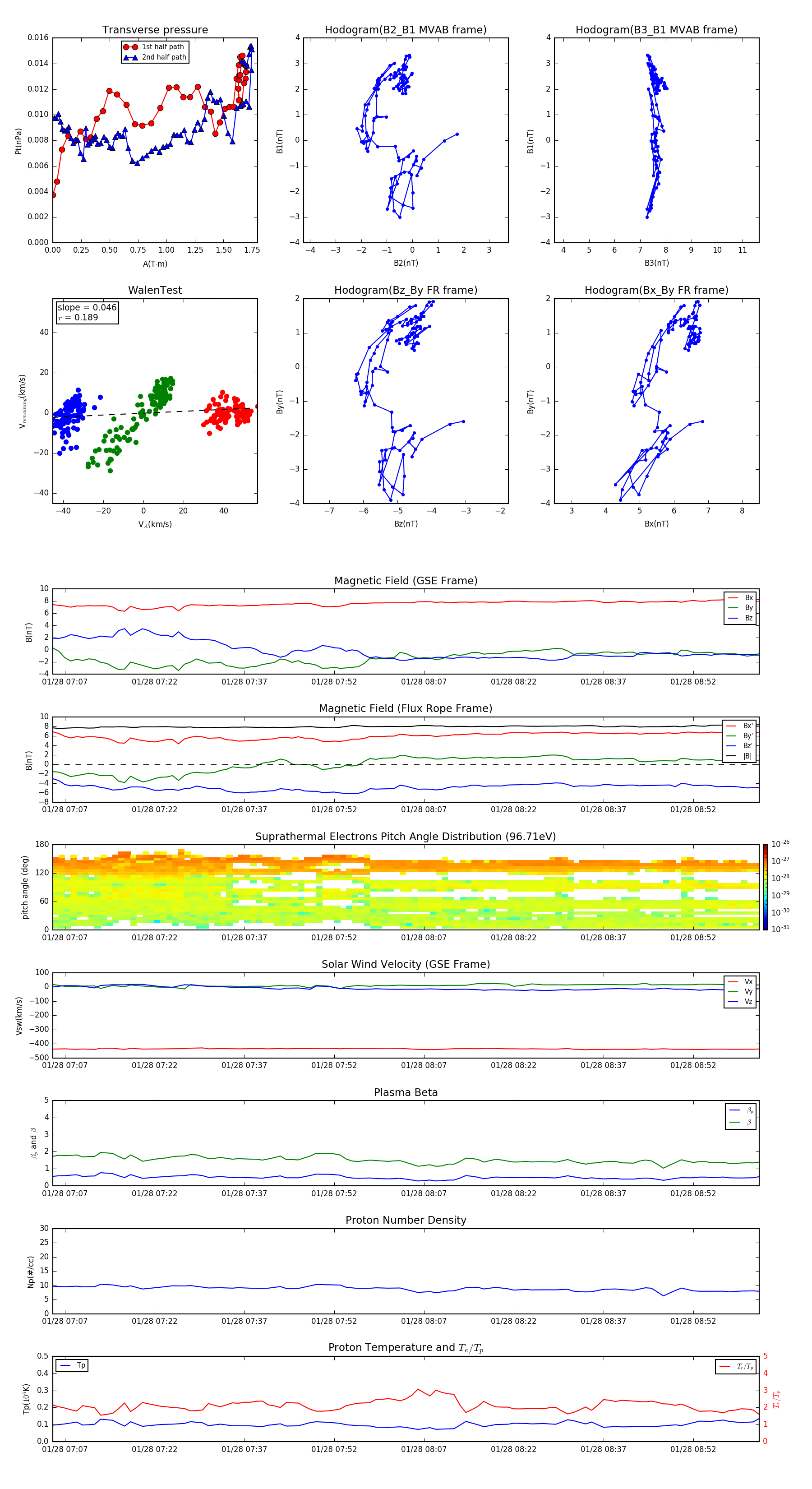Screen dimensions: 812x1489
Task: Select 'Vy' in solar wind velocity legend
Action: pyautogui.click(x=741, y=991)
